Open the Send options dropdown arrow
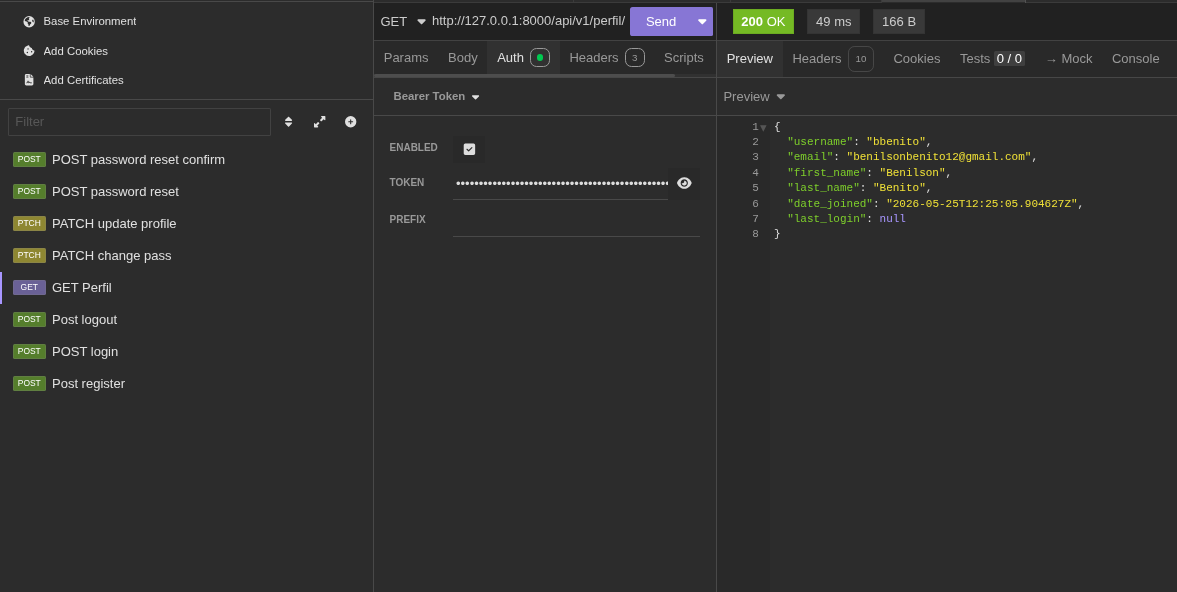 tap(703, 22)
